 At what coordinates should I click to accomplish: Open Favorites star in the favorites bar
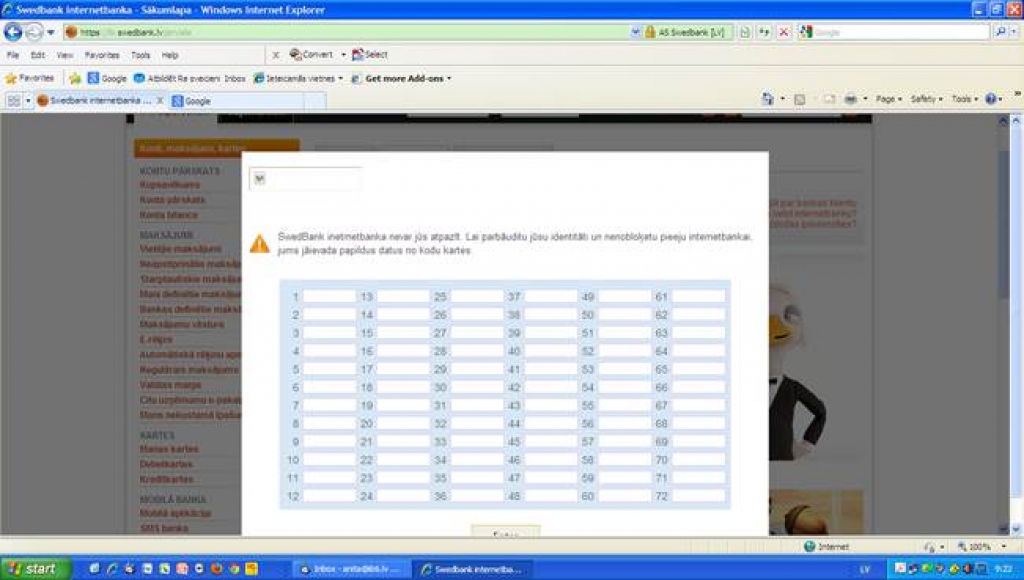point(30,78)
